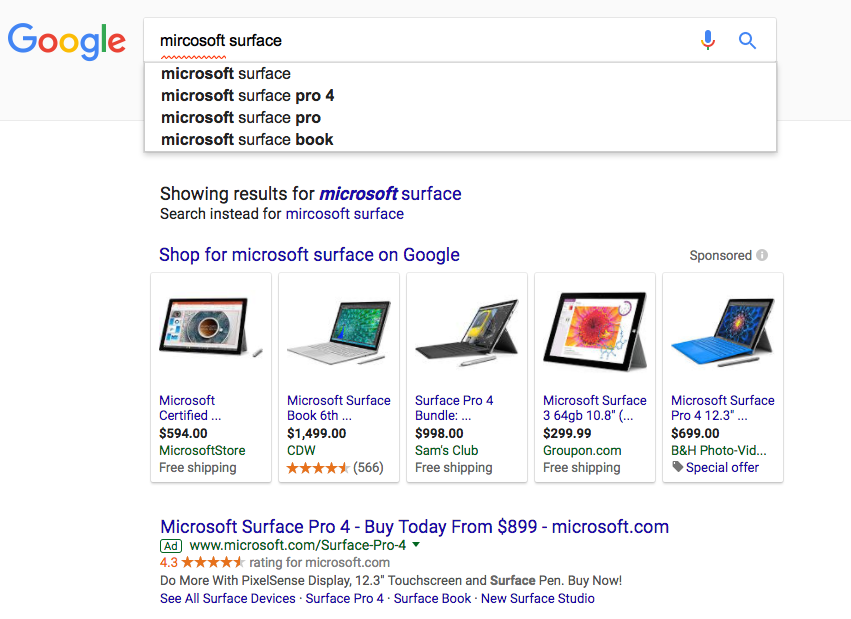Click the $594.00 price
851x619 pixels.
[183, 433]
